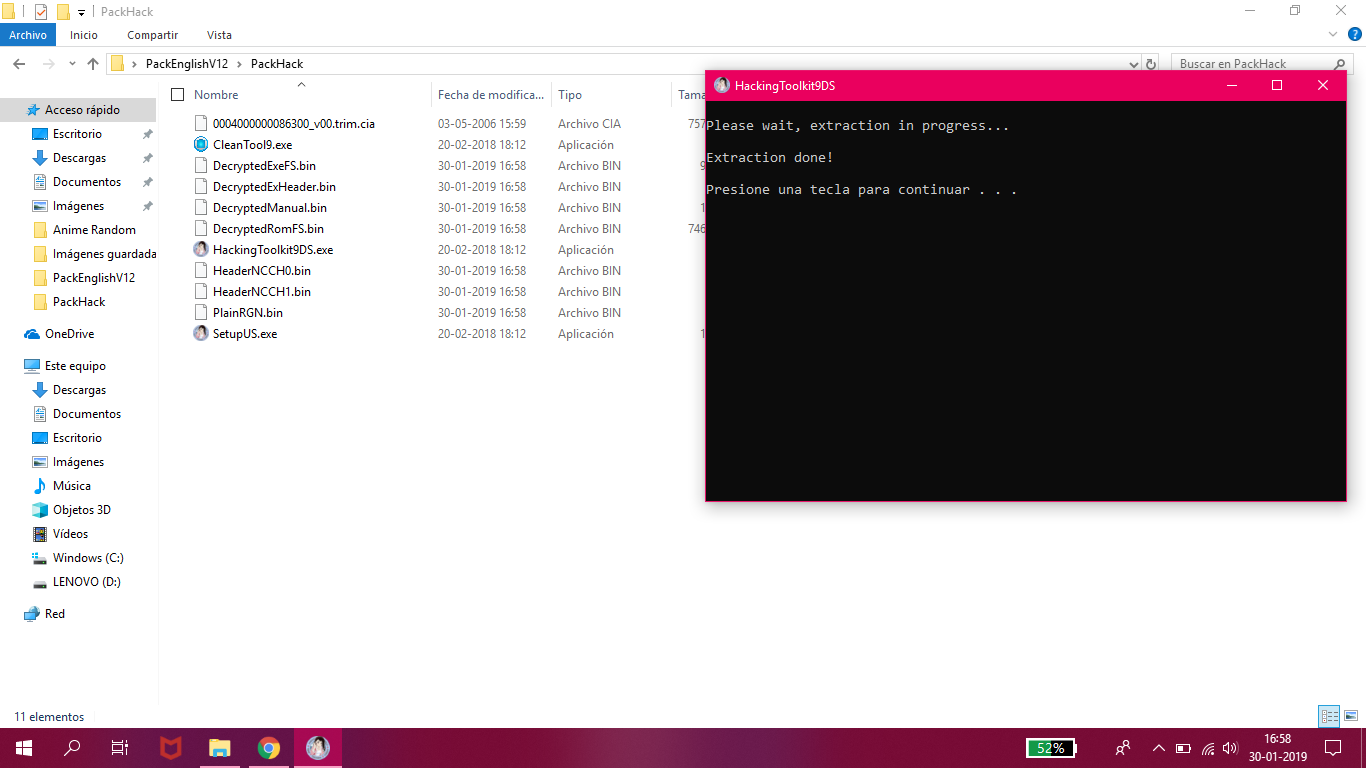The width and height of the screenshot is (1366, 768).
Task: Open the address bar previous locations dropdown
Action: coord(1133,64)
